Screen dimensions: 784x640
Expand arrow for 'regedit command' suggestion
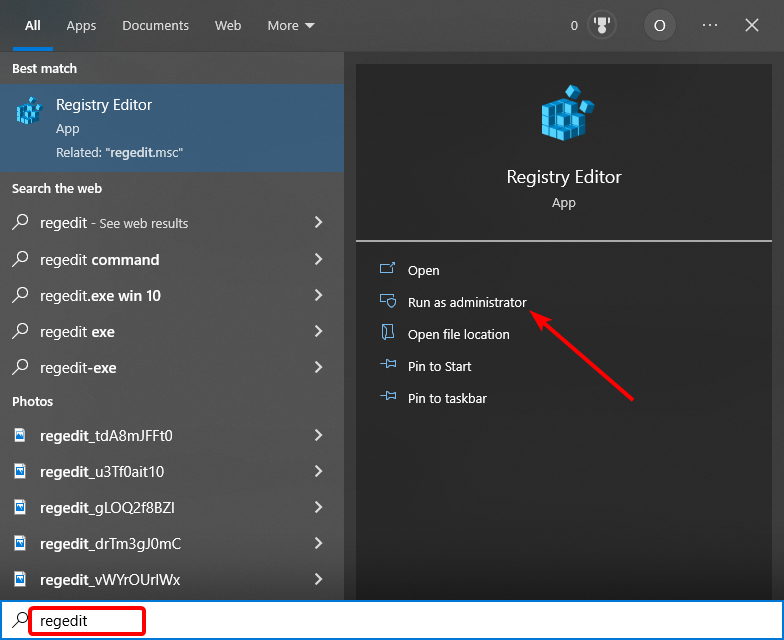pyautogui.click(x=318, y=258)
